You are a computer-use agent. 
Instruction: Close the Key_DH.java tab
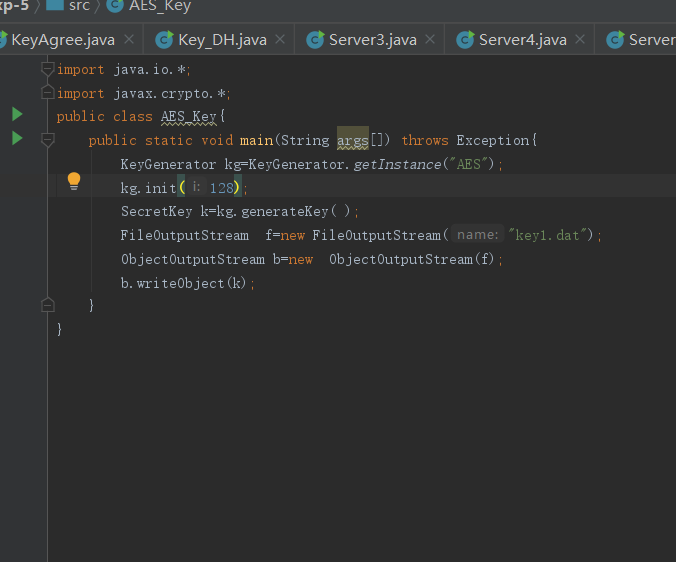point(280,39)
